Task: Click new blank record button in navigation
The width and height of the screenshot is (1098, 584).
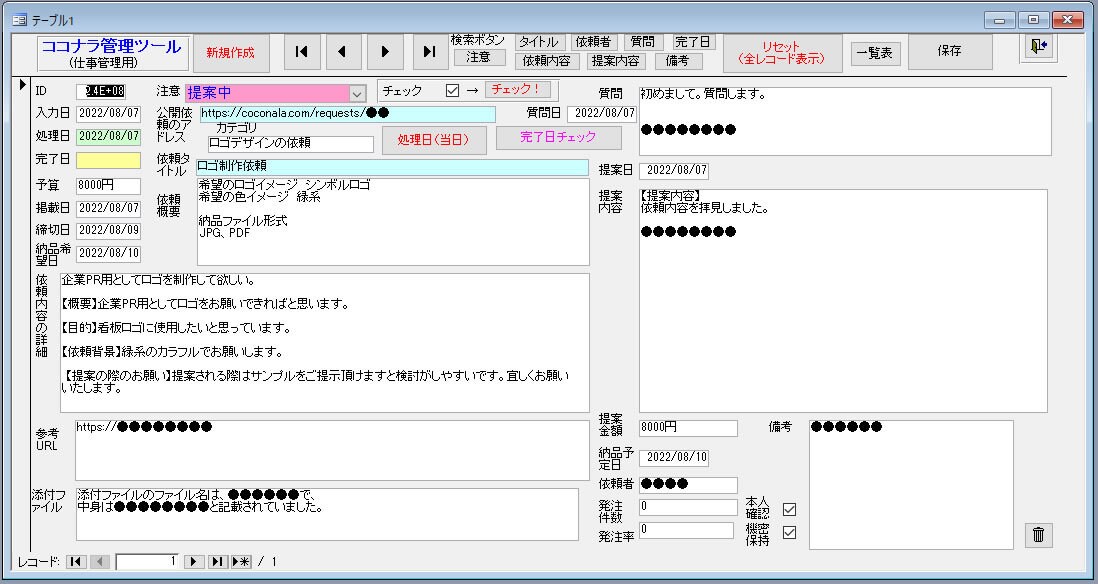Action: (241, 562)
